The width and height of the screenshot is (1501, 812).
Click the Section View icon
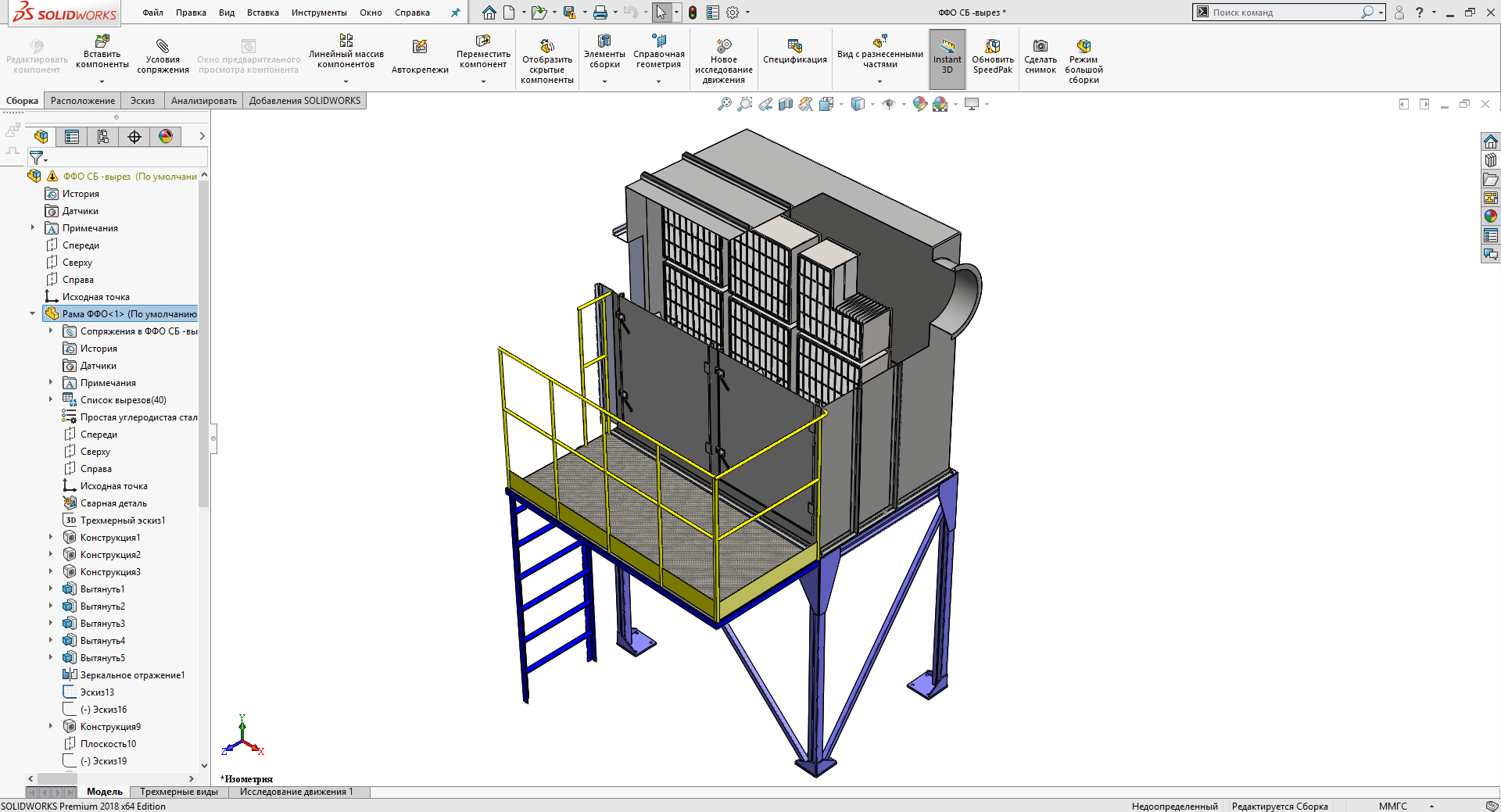click(786, 104)
